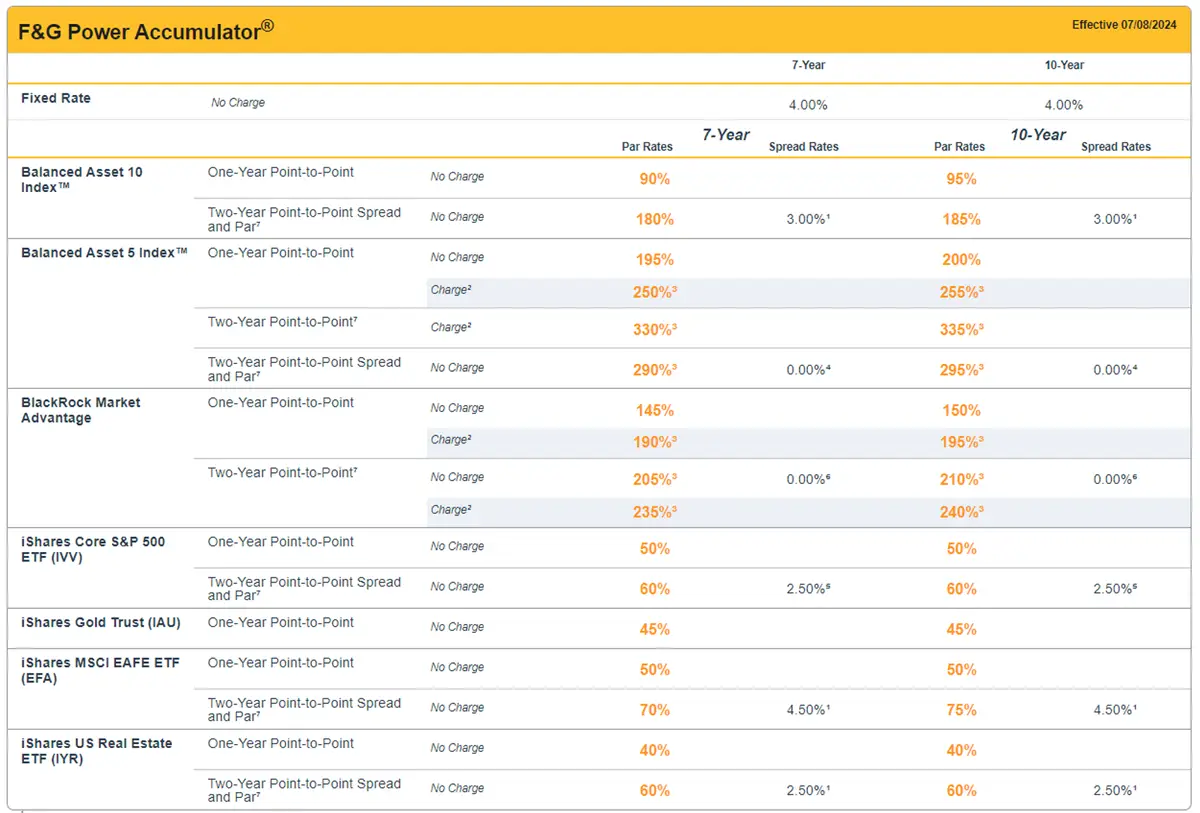1200x813 pixels.
Task: Click the 250% par rate value
Action: 656,293
